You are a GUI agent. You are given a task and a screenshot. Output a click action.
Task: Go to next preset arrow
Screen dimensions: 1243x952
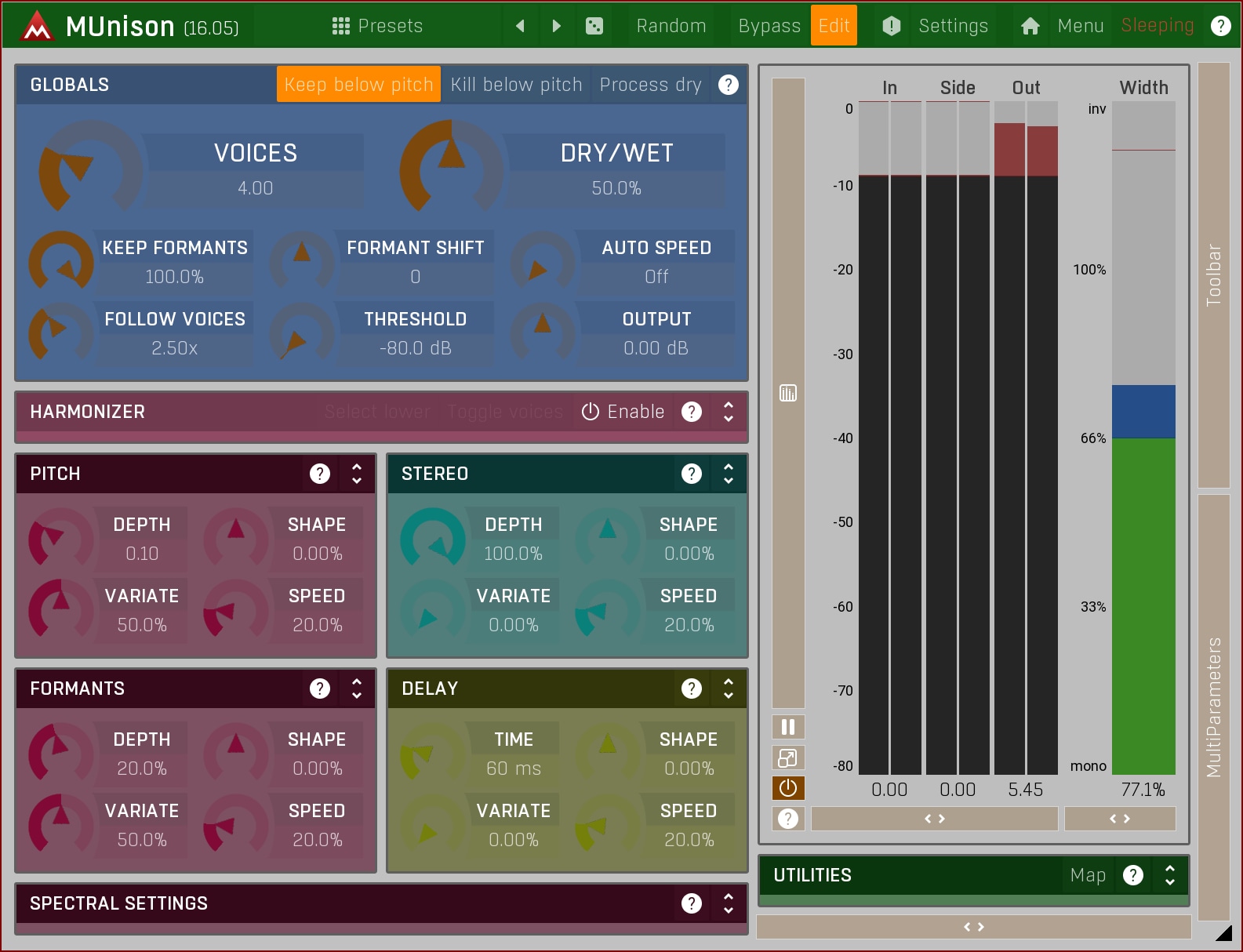click(556, 26)
